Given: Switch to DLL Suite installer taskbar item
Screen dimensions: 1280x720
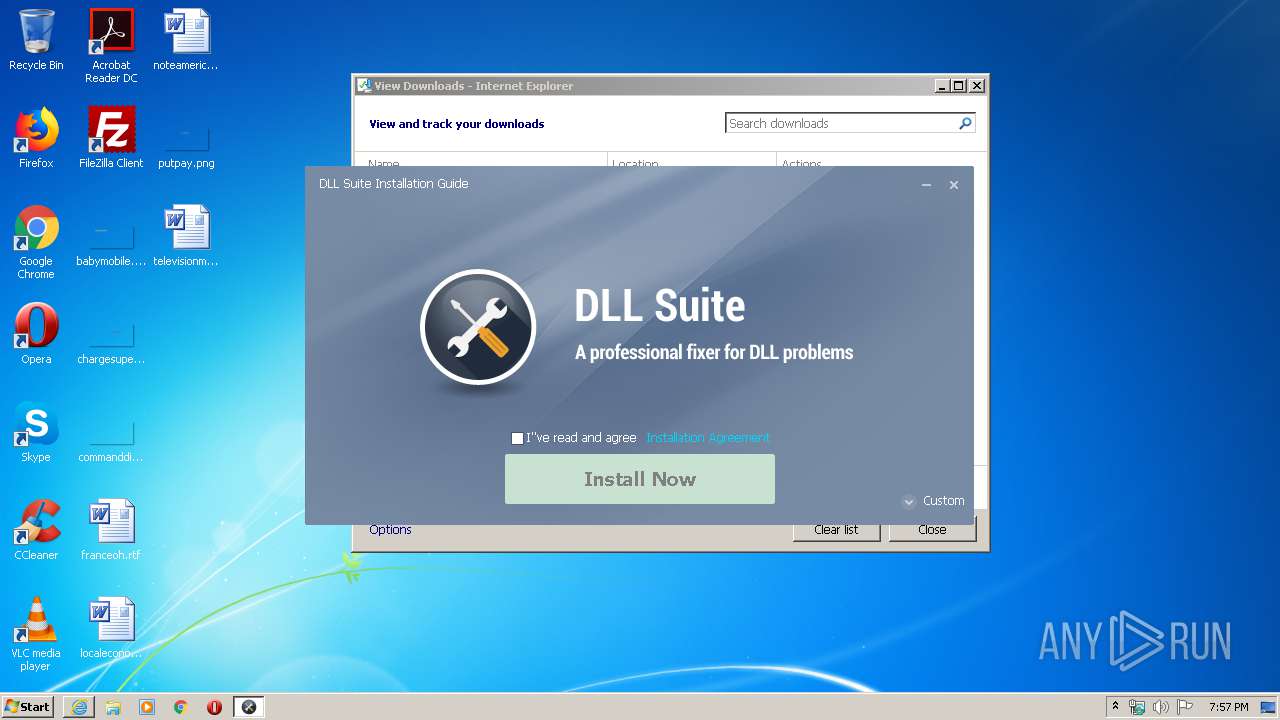Looking at the screenshot, I should pos(249,707).
